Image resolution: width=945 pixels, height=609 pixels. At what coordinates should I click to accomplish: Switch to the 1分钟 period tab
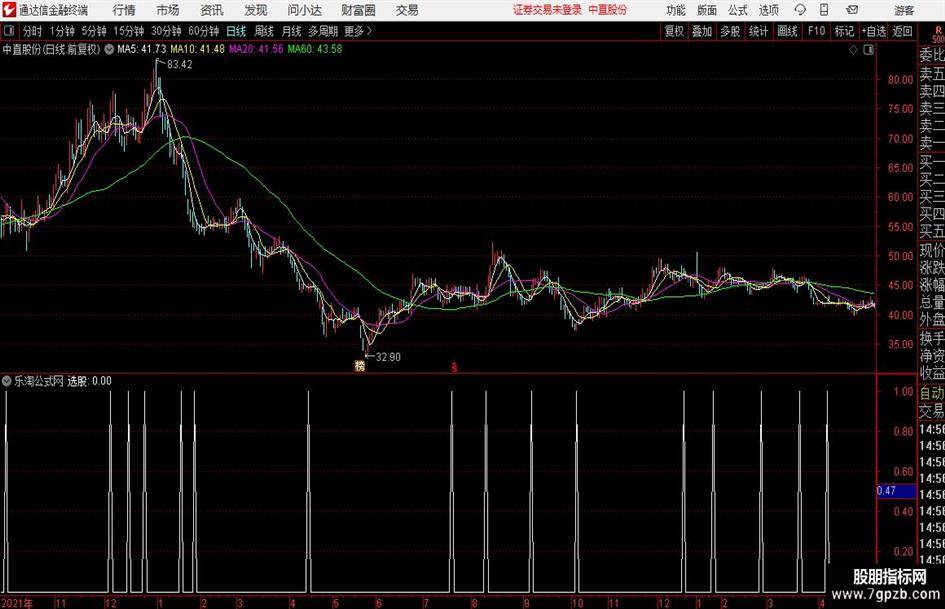pos(62,31)
